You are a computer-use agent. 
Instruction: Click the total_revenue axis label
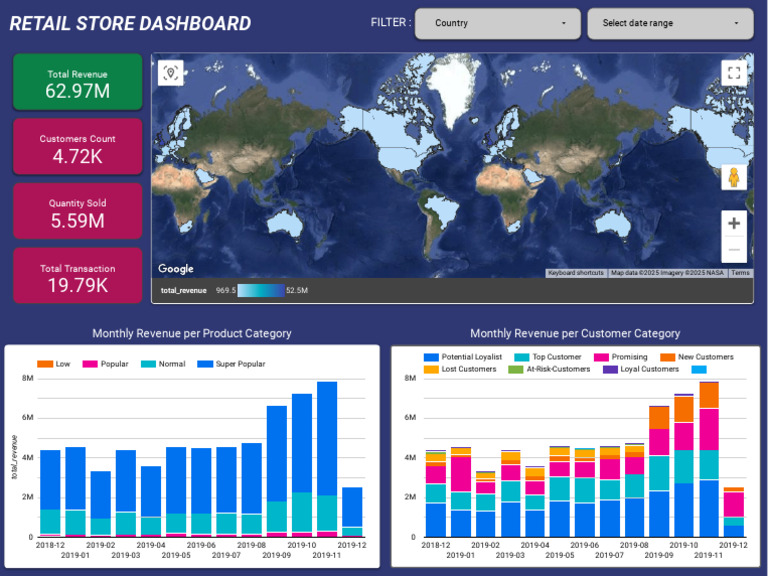[x=14, y=457]
